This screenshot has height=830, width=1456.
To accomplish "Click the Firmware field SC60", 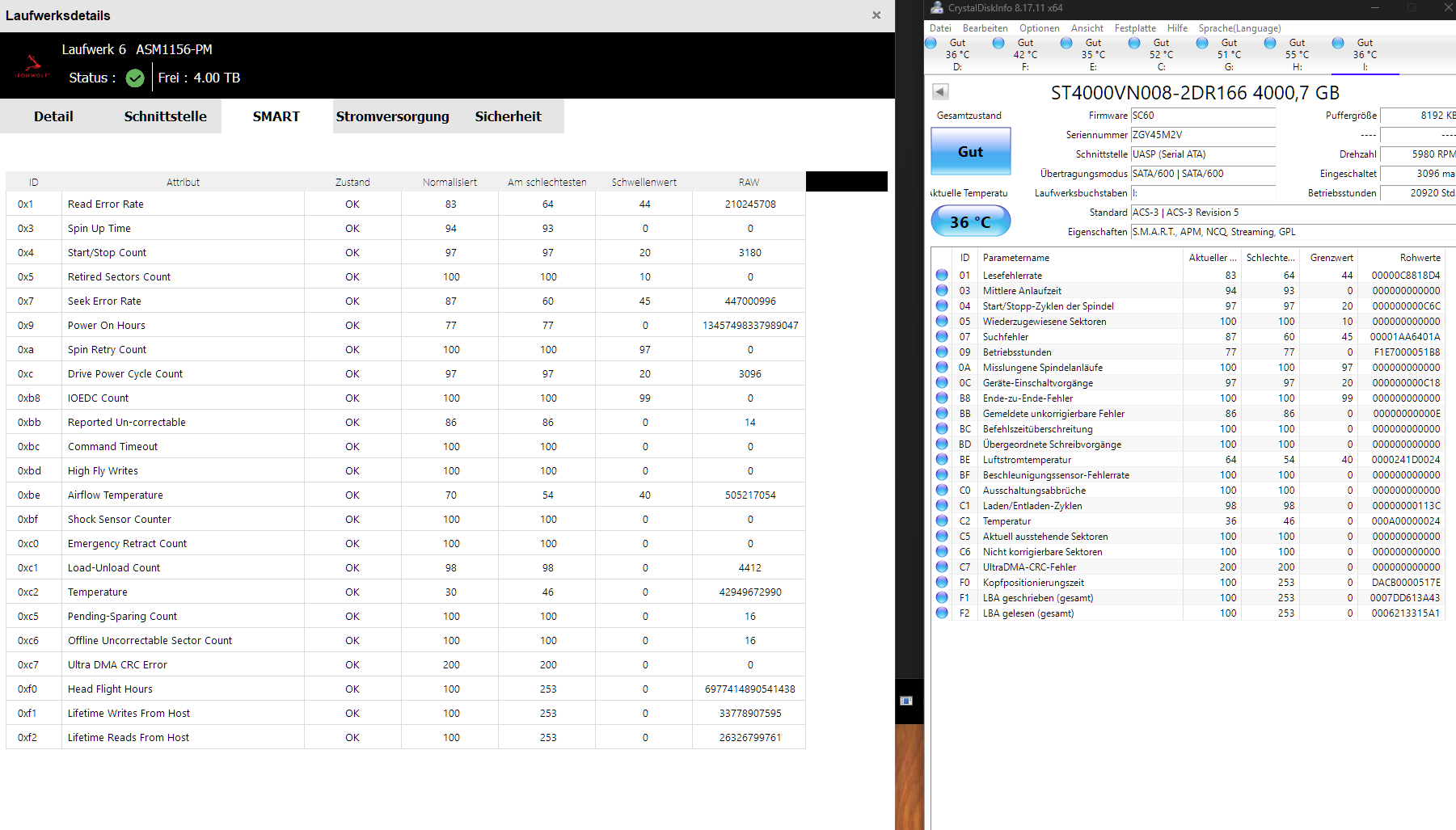I will coord(1202,116).
